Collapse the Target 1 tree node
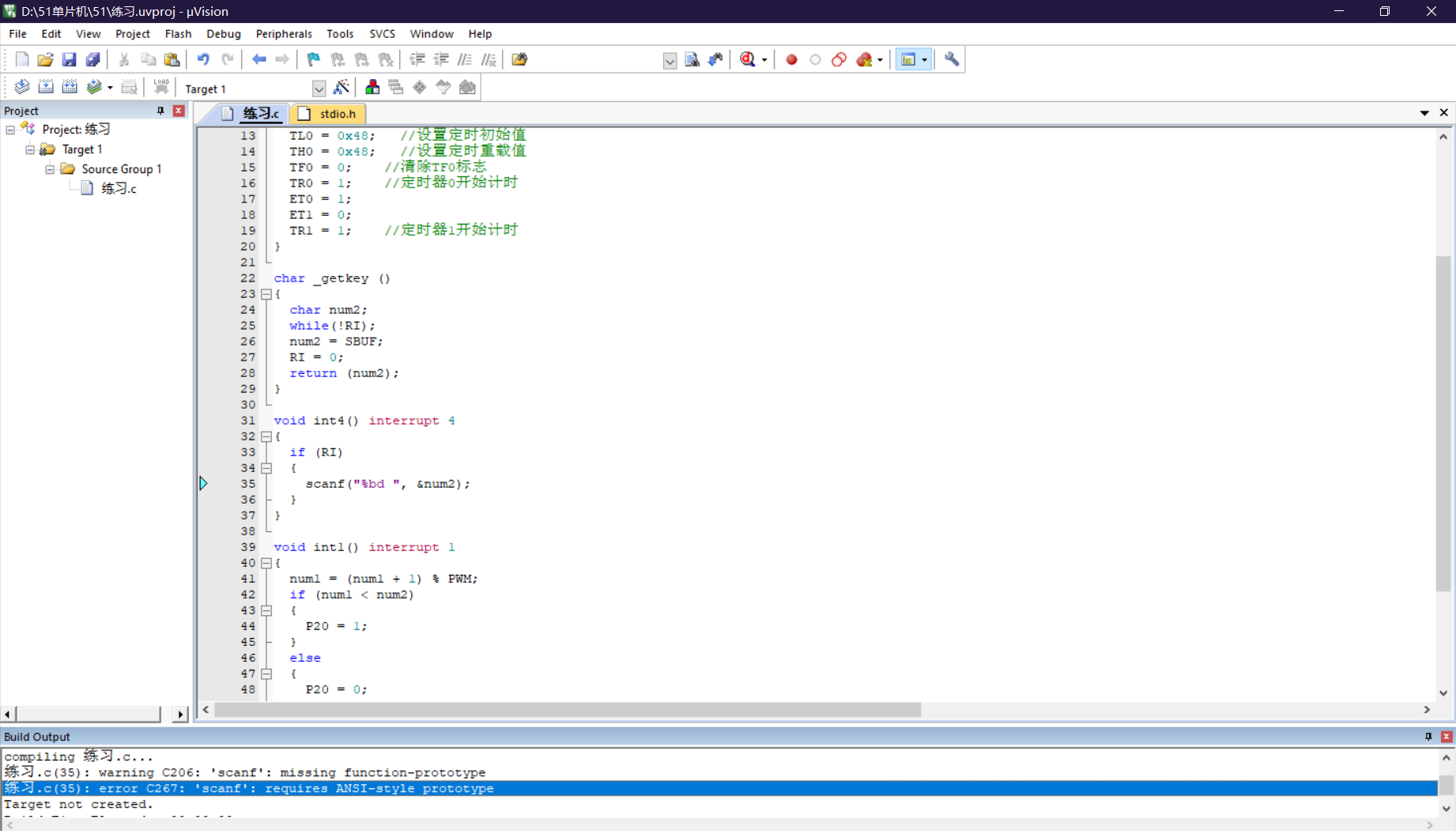1456x831 pixels. (30, 149)
